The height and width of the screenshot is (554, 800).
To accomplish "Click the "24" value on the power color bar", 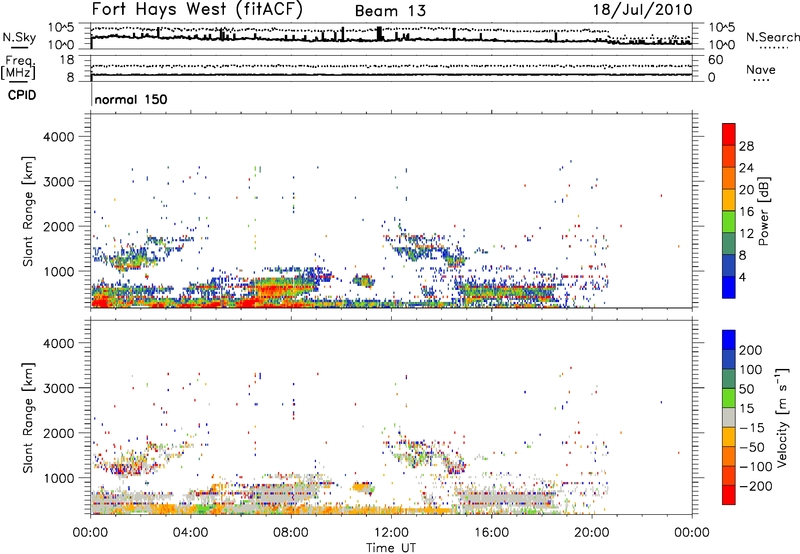I will point(746,168).
